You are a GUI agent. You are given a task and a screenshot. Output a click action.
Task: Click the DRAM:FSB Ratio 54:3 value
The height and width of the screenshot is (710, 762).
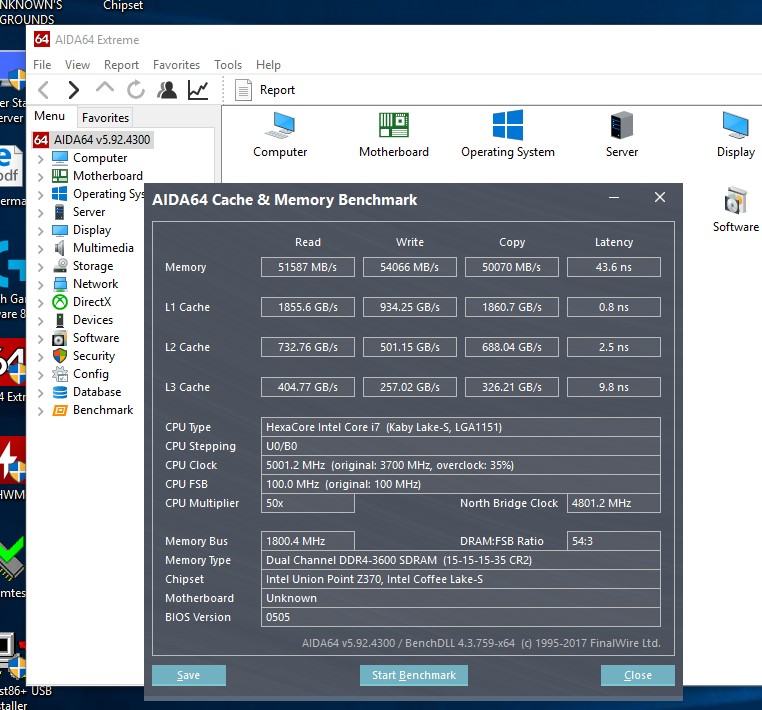[614, 541]
